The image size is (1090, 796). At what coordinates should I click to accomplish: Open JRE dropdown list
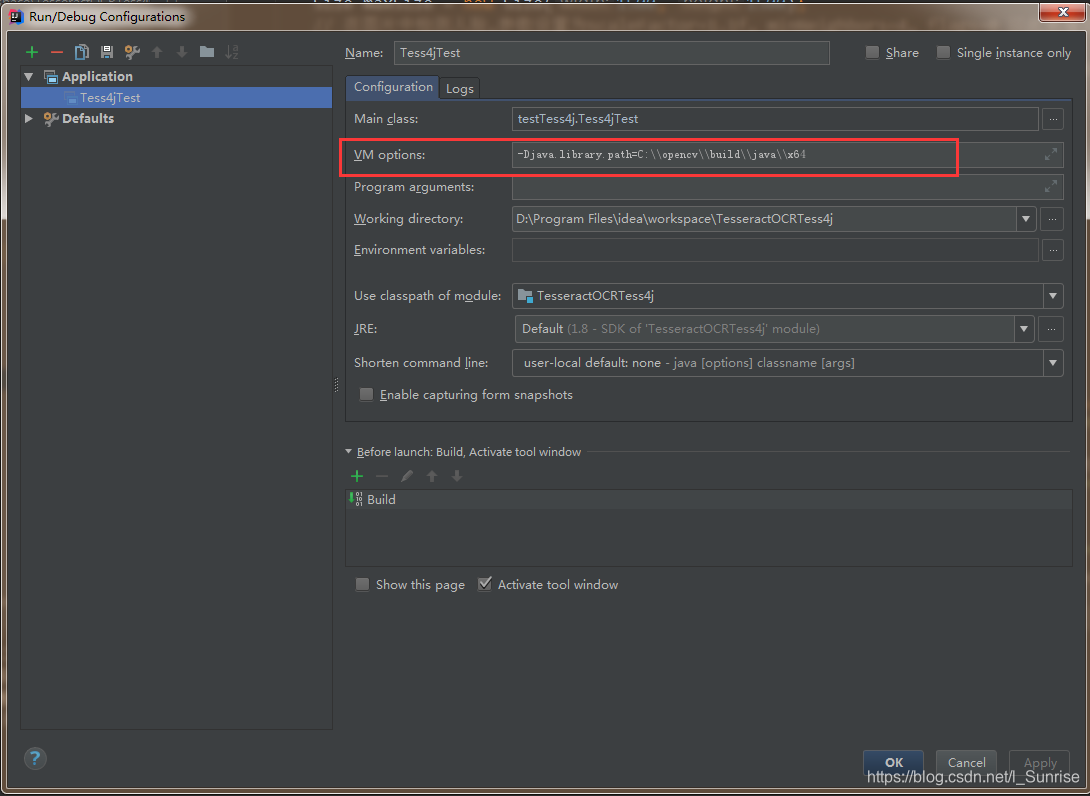coord(1024,329)
